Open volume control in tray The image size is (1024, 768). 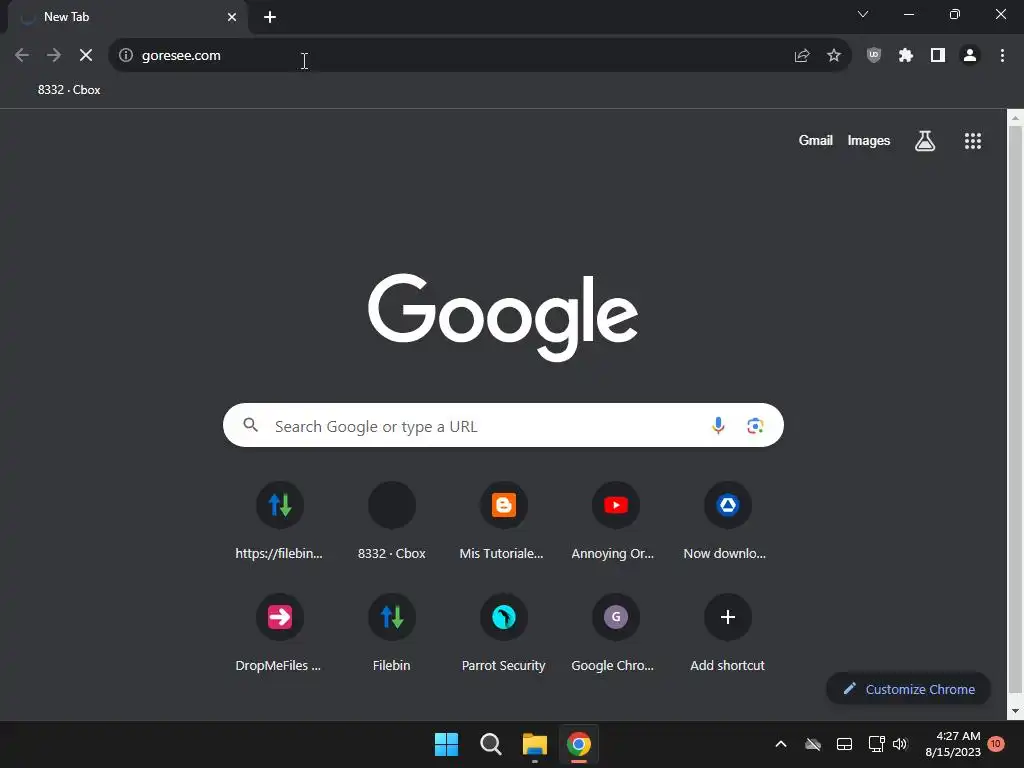[x=900, y=744]
